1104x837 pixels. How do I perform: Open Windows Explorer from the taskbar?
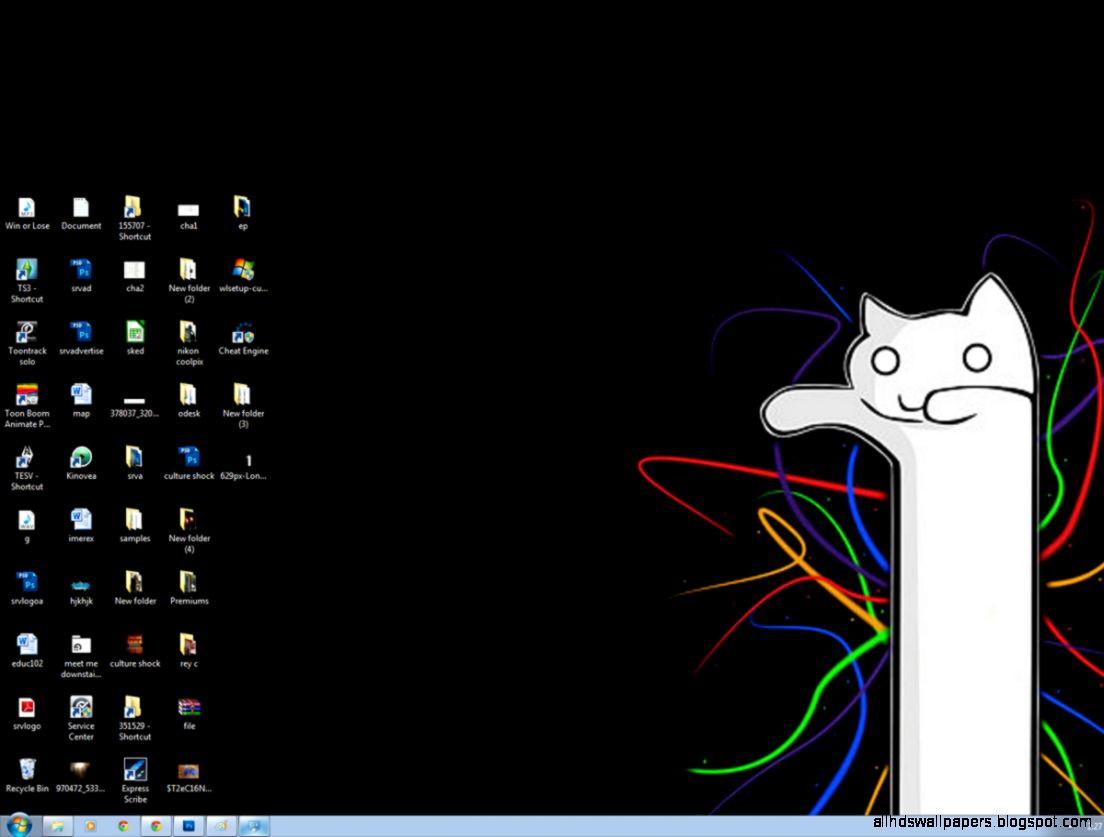pos(58,828)
